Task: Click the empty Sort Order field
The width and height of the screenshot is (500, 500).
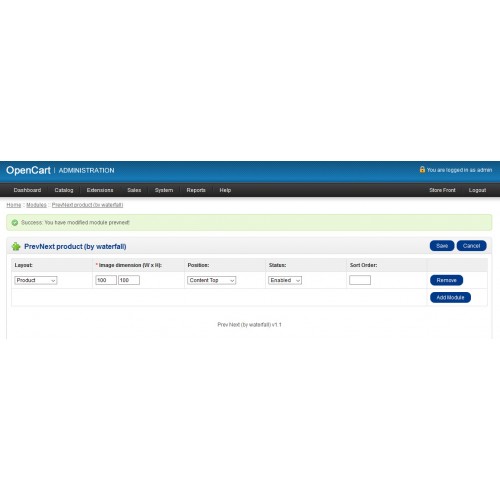Action: click(x=360, y=280)
